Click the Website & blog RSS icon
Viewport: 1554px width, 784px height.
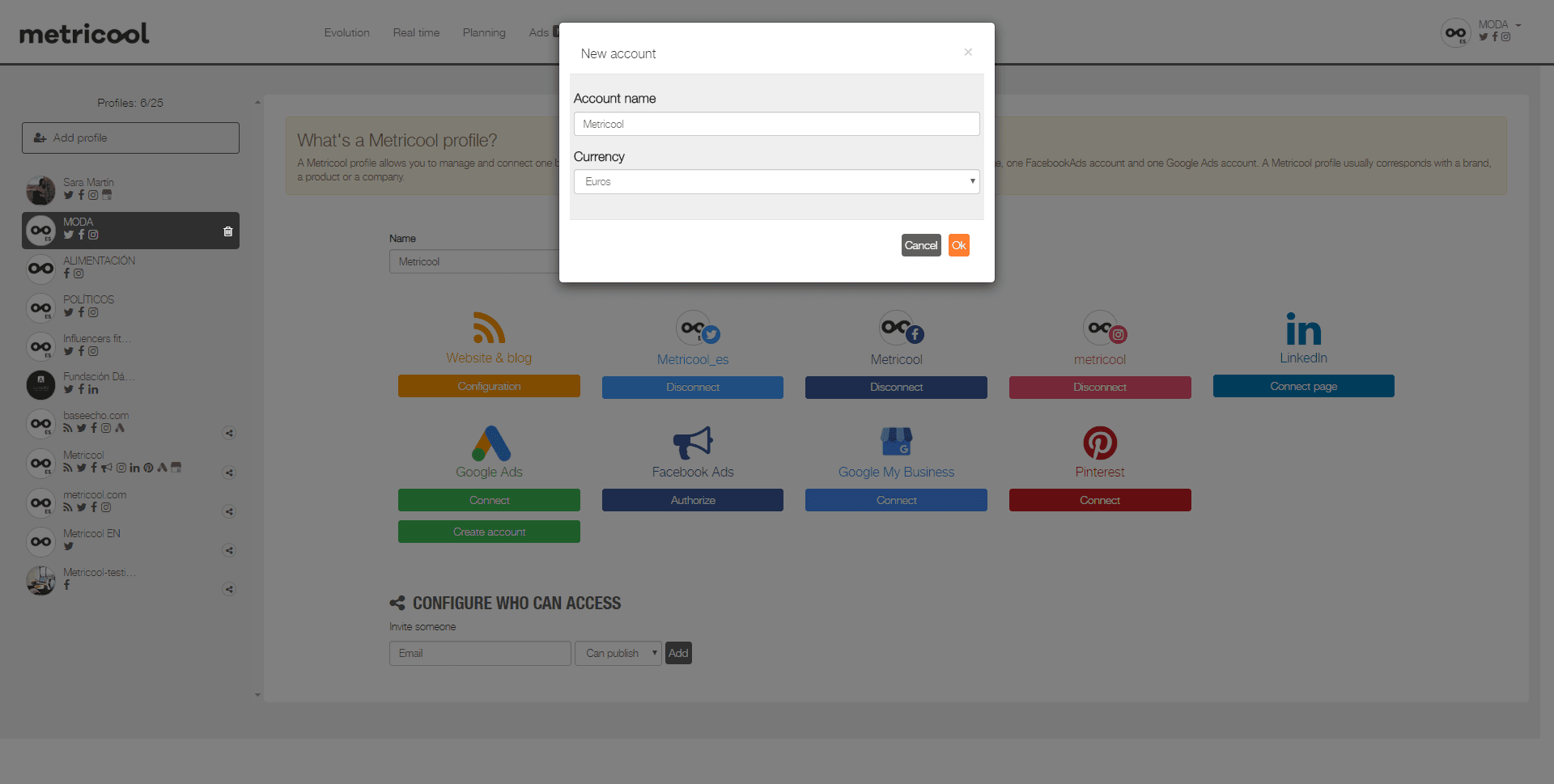[489, 328]
